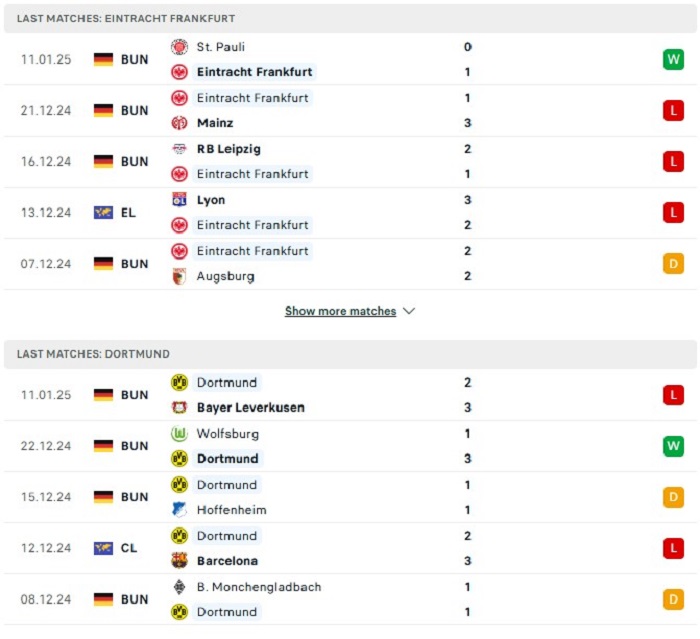Click the Barcelona club crest
The height and width of the screenshot is (639, 700).
tap(179, 561)
